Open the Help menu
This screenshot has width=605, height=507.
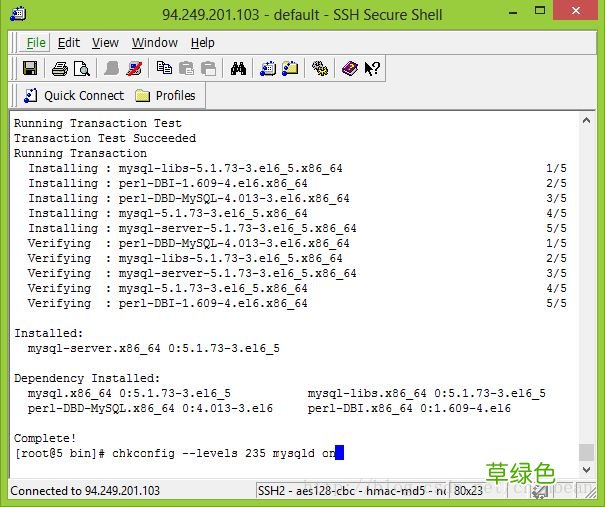[x=203, y=42]
